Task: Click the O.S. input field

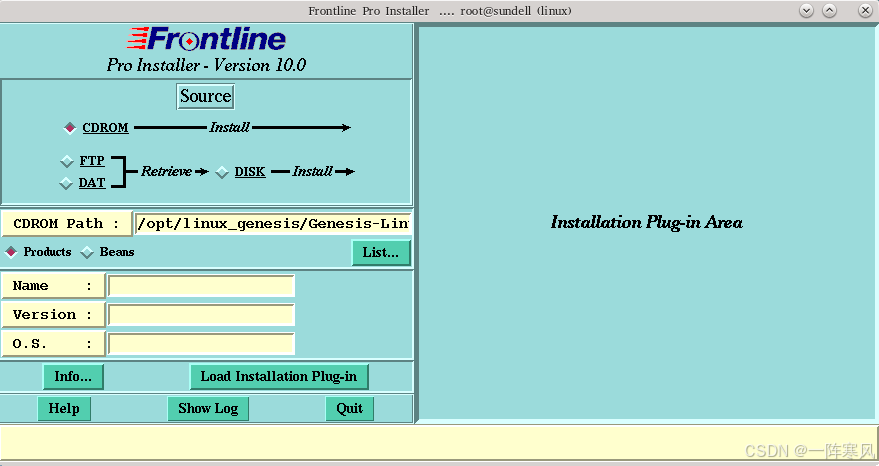Action: pos(201,344)
